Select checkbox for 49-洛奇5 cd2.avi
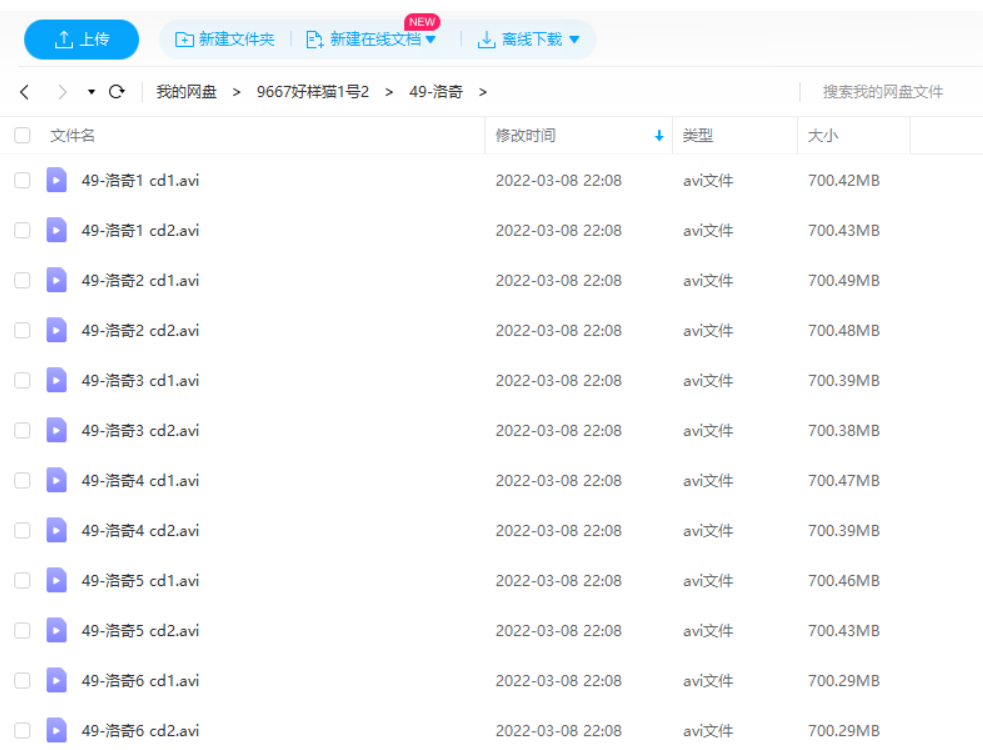983x750 pixels. 22,631
